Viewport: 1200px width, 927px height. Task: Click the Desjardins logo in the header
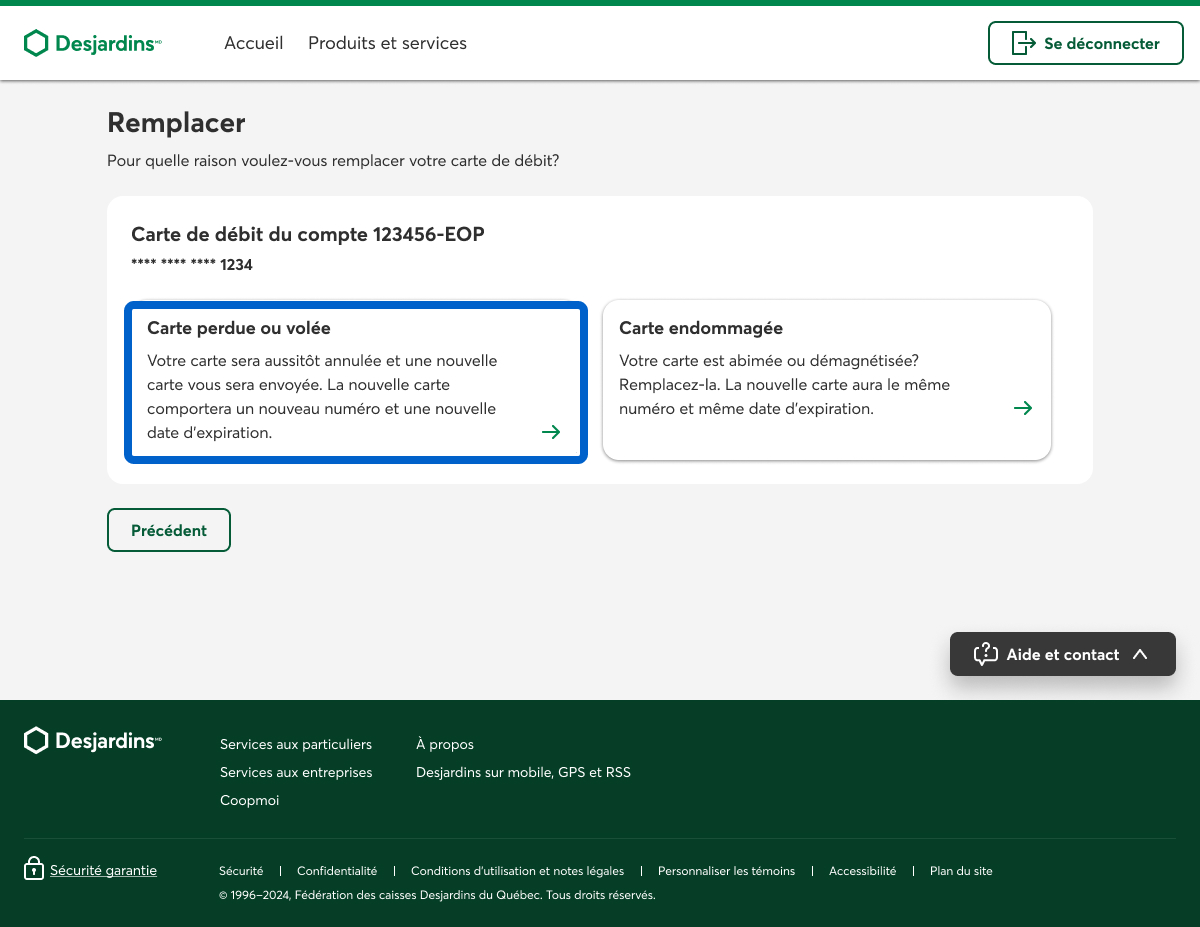92,43
